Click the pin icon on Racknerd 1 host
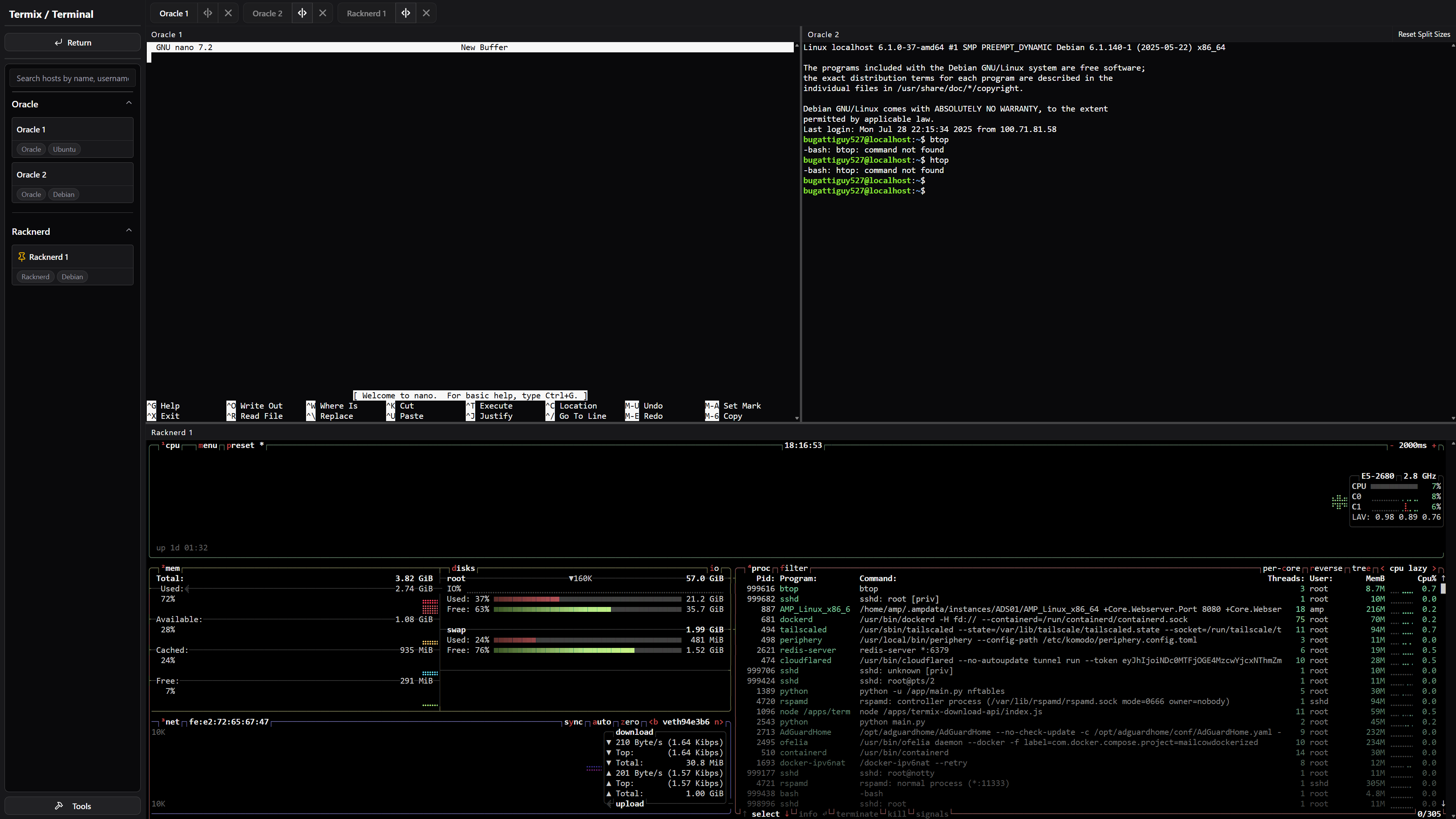The image size is (1456, 819). [x=22, y=256]
